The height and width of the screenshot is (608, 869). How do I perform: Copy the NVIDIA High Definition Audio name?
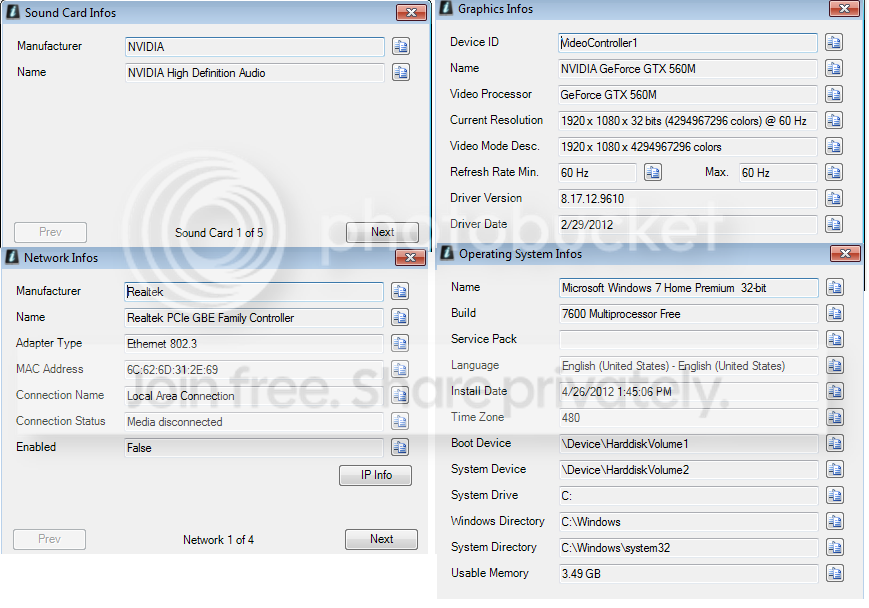click(401, 72)
